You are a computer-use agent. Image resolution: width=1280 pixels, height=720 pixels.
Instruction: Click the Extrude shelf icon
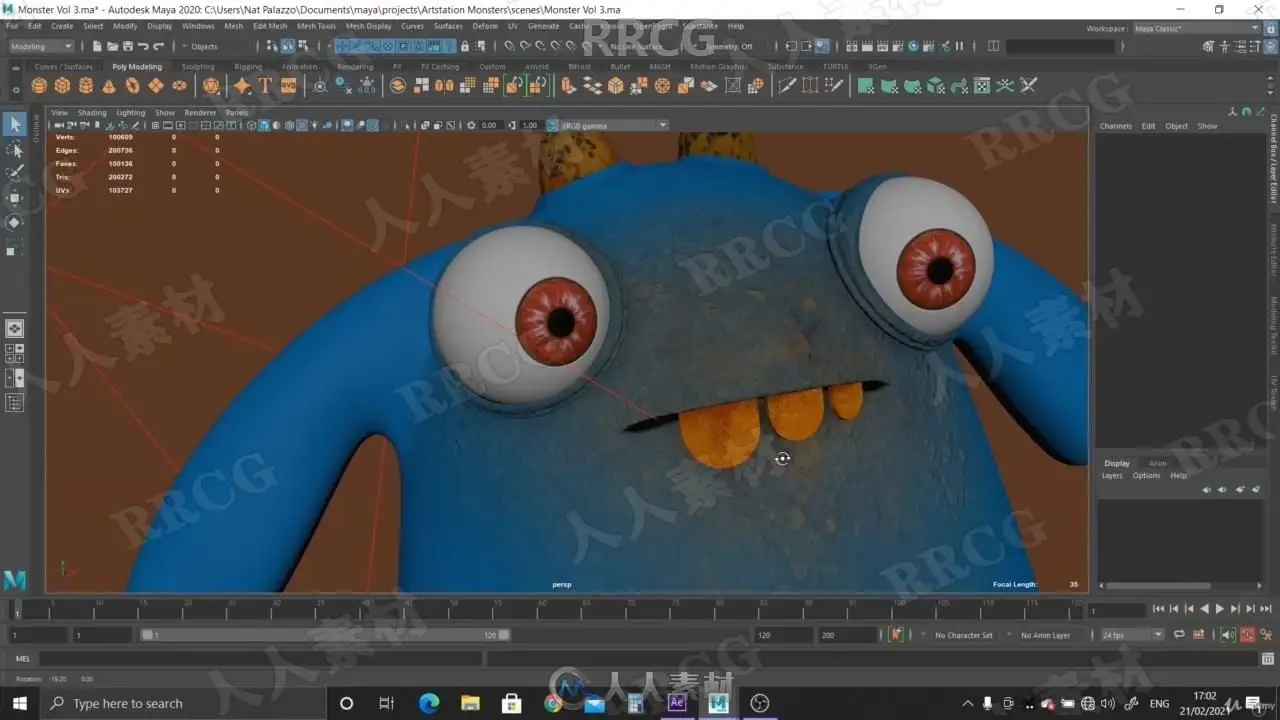(x=569, y=86)
